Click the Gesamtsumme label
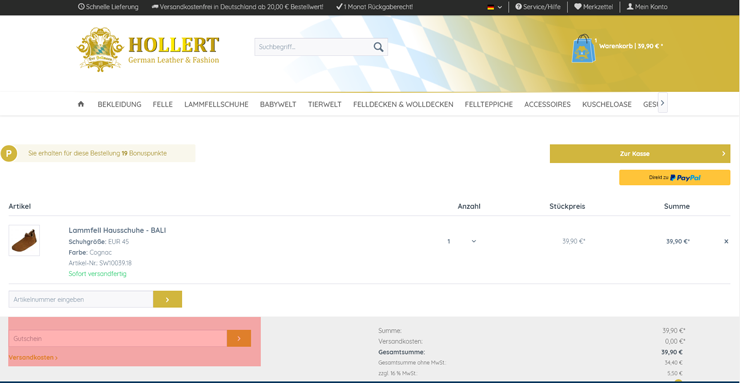740x383 pixels. 402,352
